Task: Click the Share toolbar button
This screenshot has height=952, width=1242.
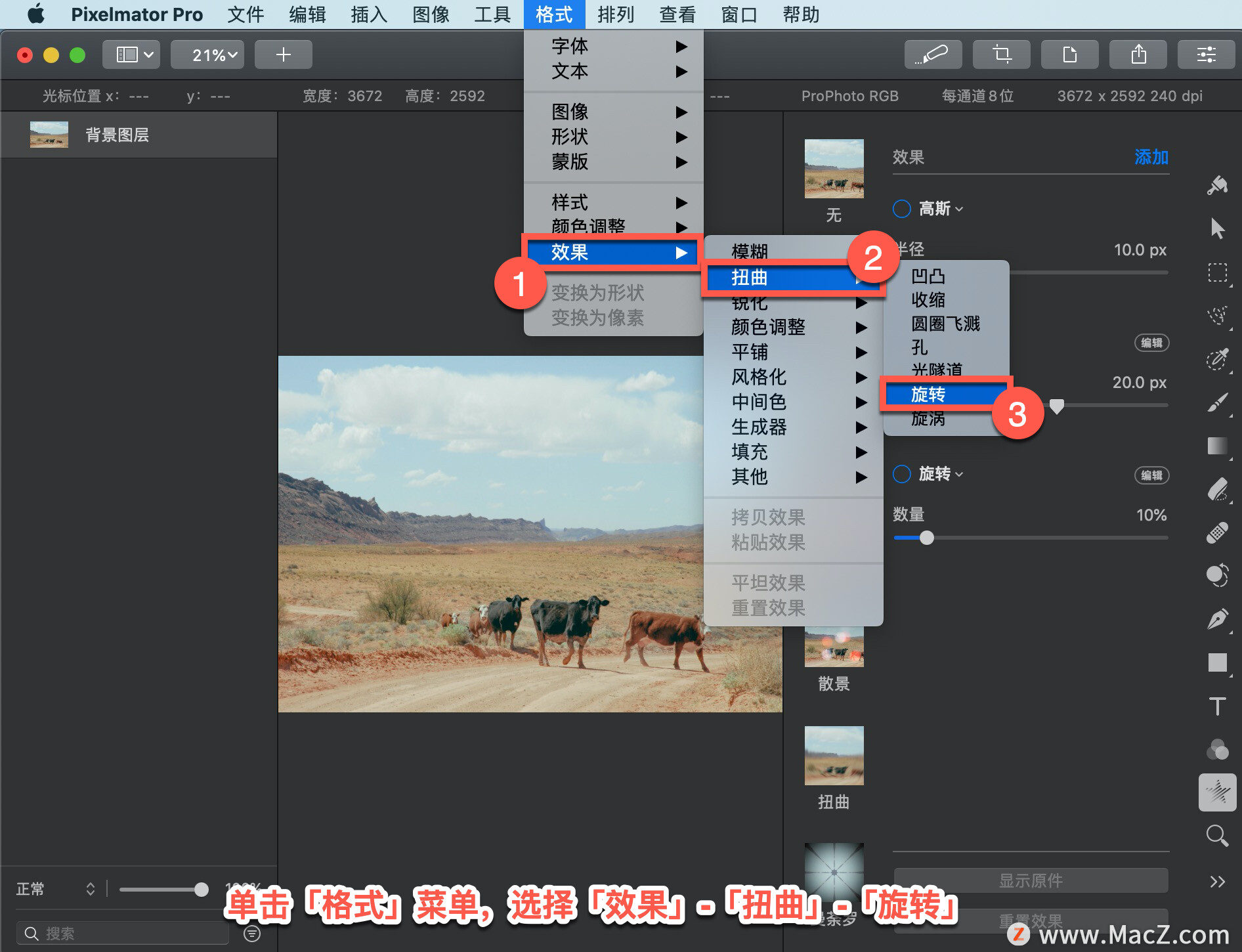Action: click(x=1138, y=54)
